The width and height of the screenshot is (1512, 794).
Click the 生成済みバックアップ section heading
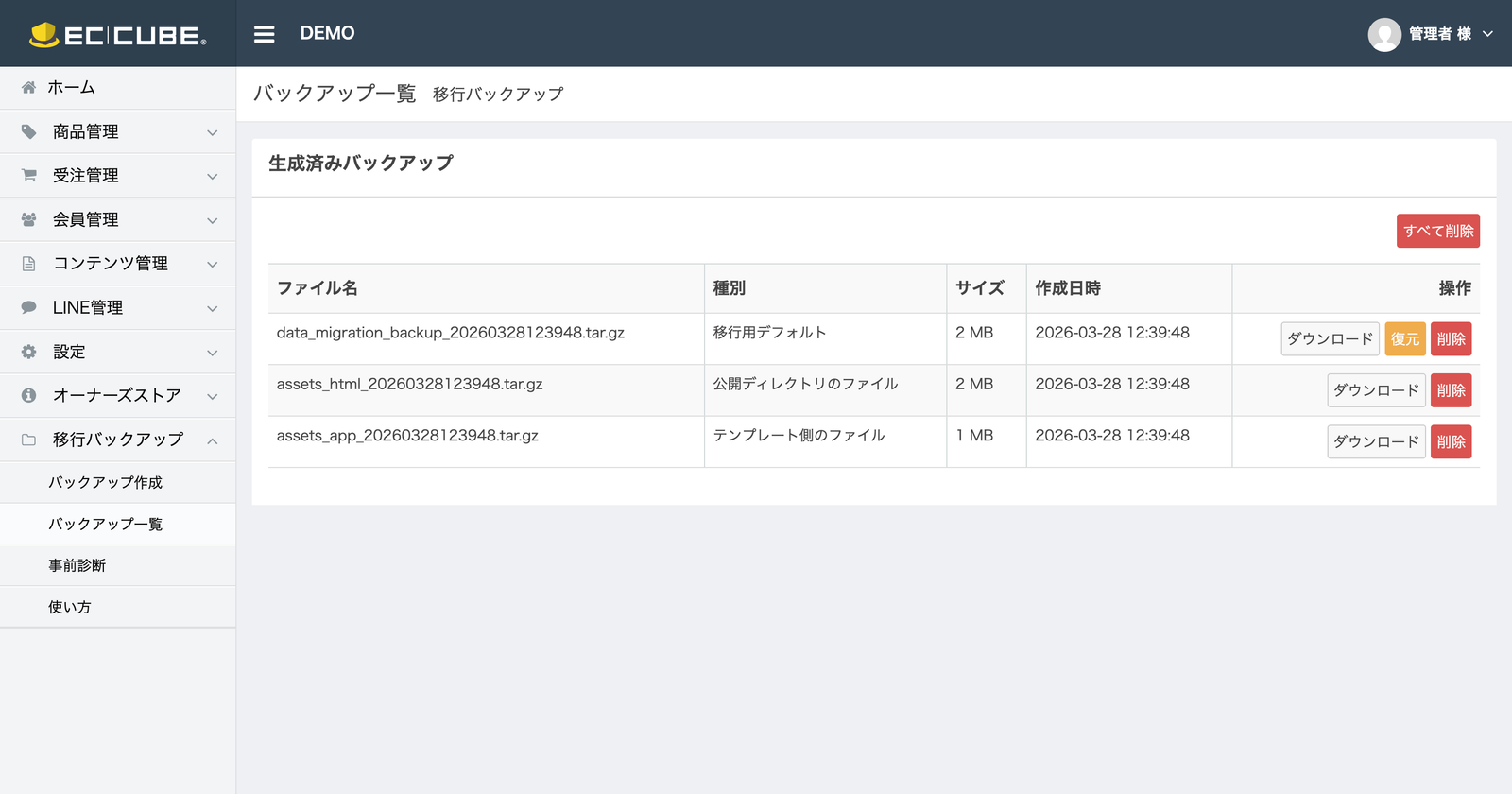point(361,164)
